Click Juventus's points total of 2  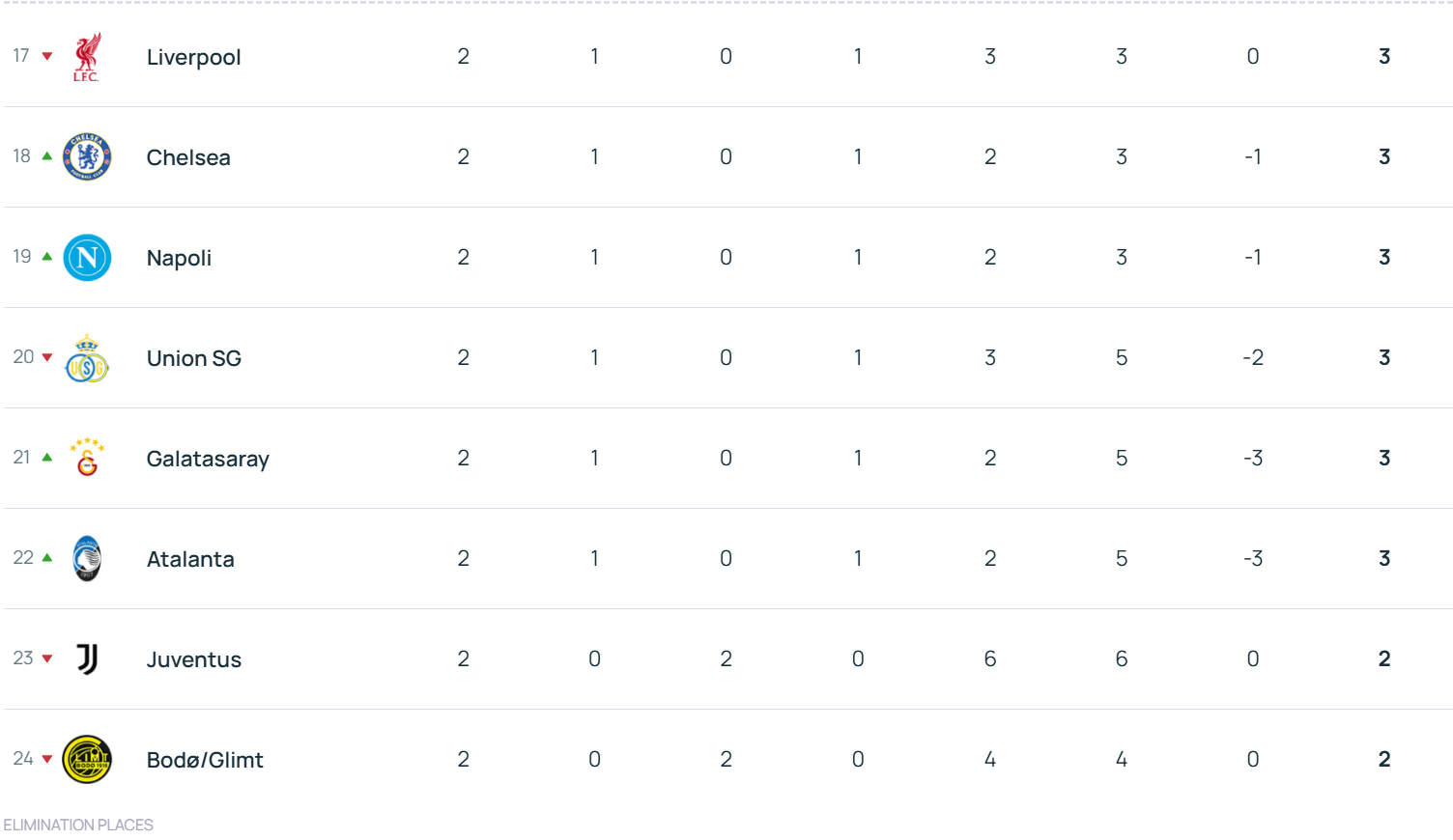pyautogui.click(x=1383, y=658)
